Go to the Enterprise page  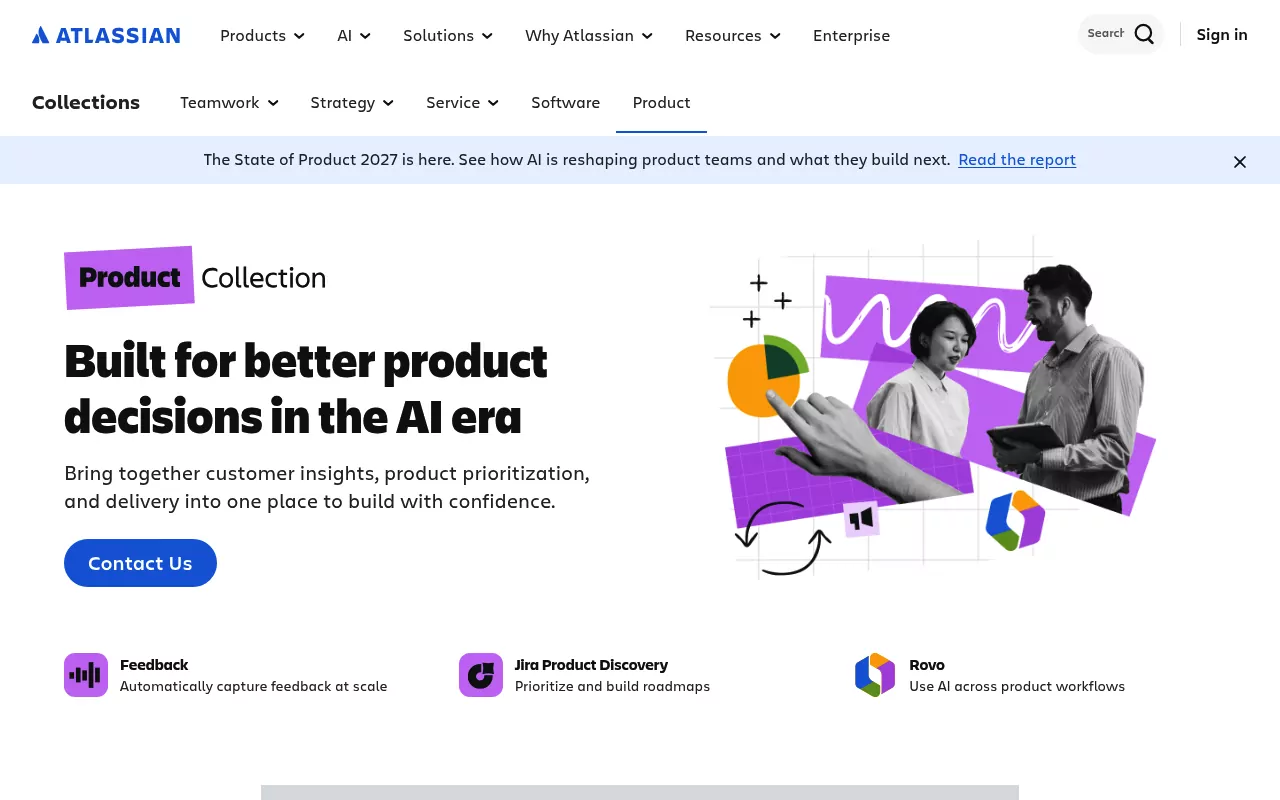click(851, 35)
